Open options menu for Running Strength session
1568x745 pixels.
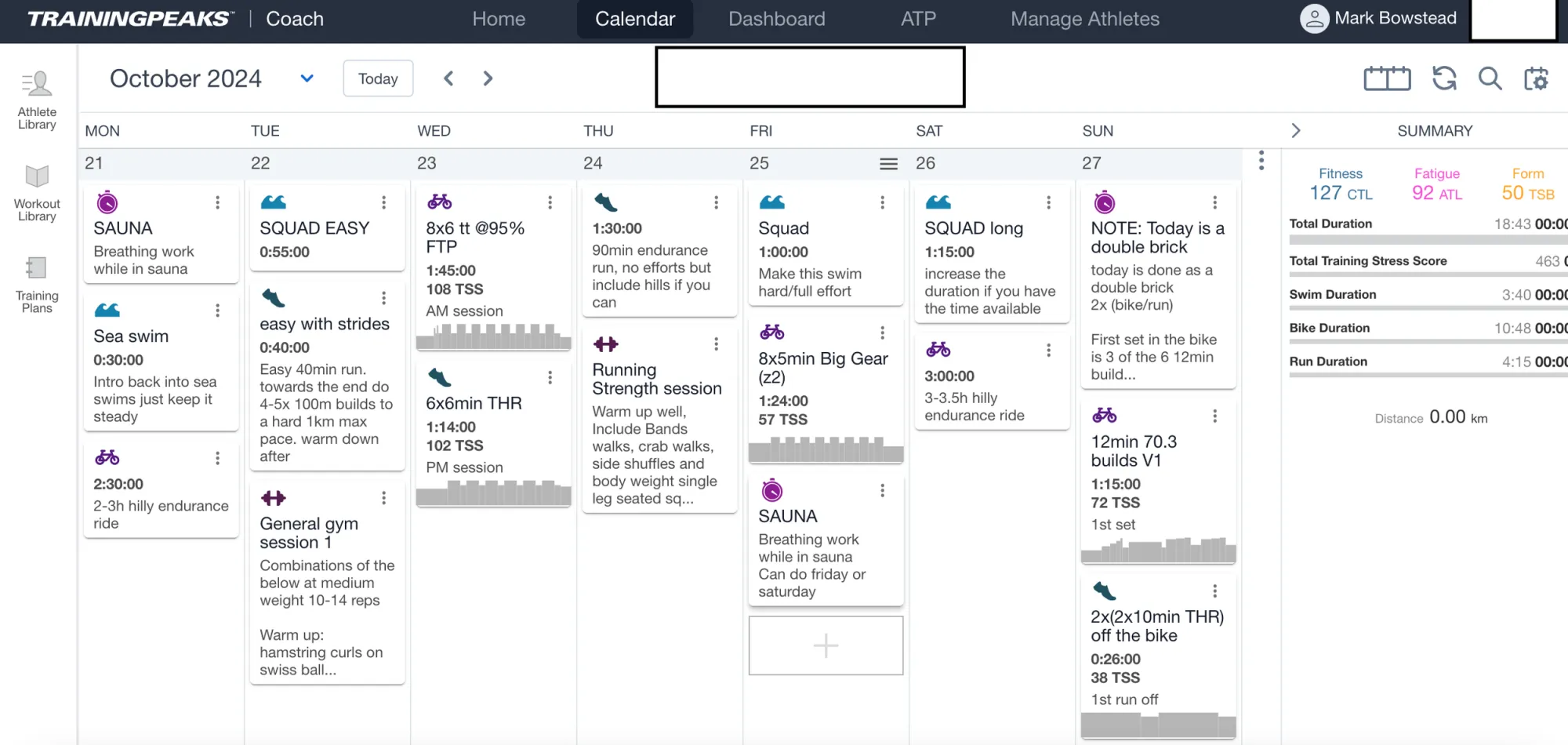716,344
